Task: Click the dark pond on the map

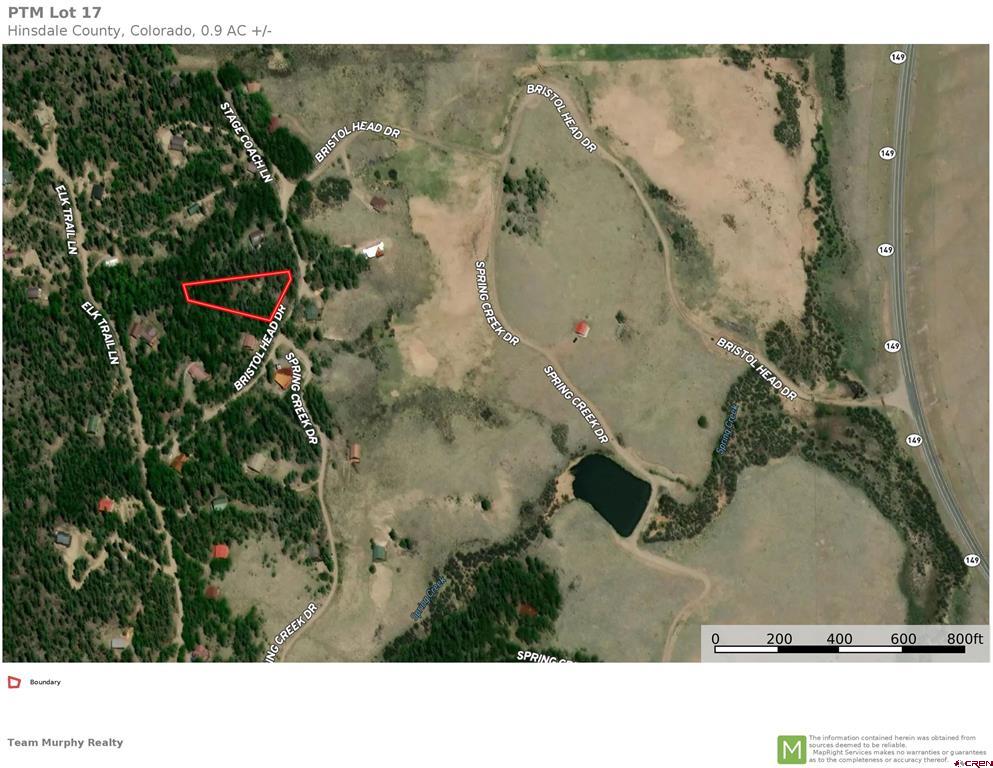Action: (x=610, y=494)
